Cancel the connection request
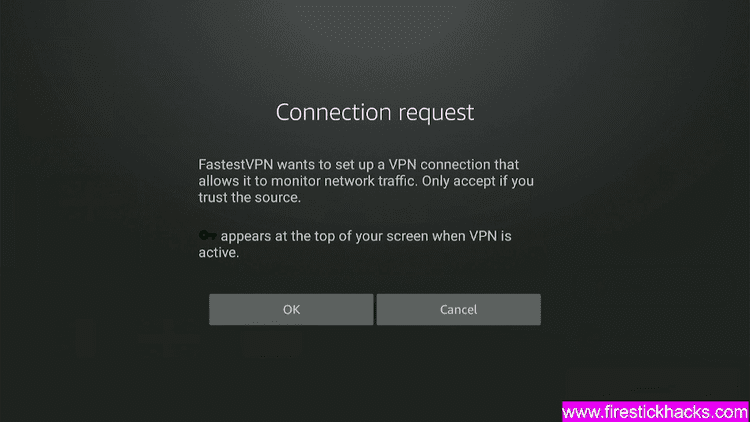 pyautogui.click(x=458, y=310)
